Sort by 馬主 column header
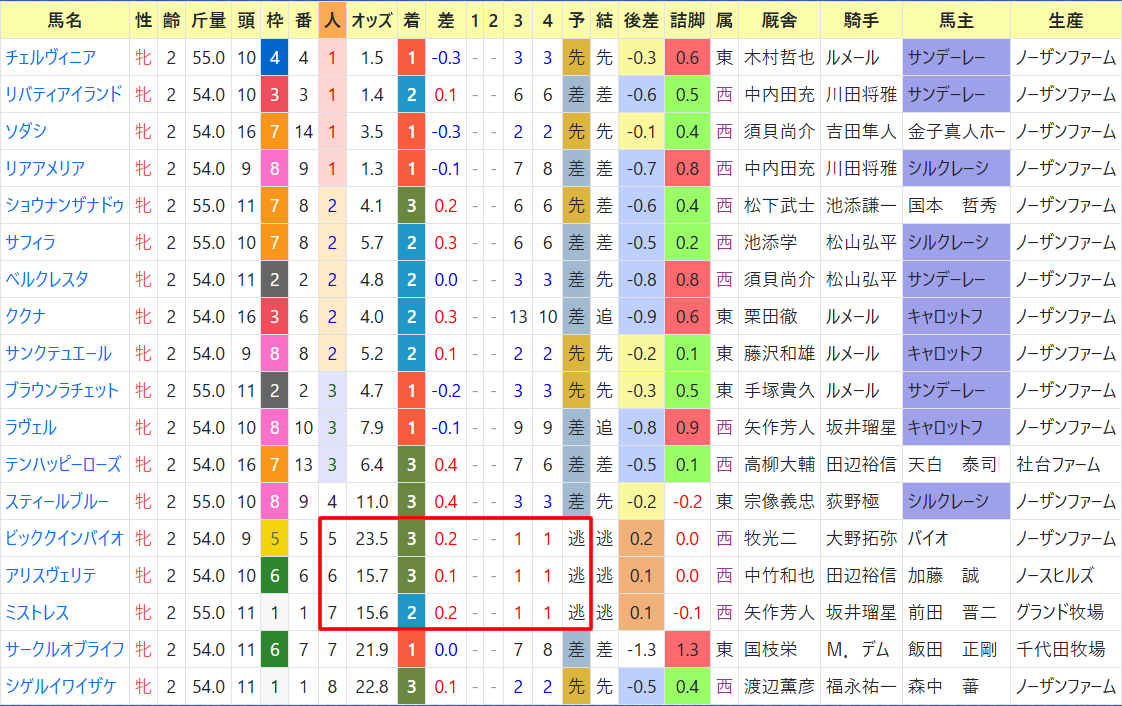Image resolution: width=1122 pixels, height=706 pixels. [957, 20]
